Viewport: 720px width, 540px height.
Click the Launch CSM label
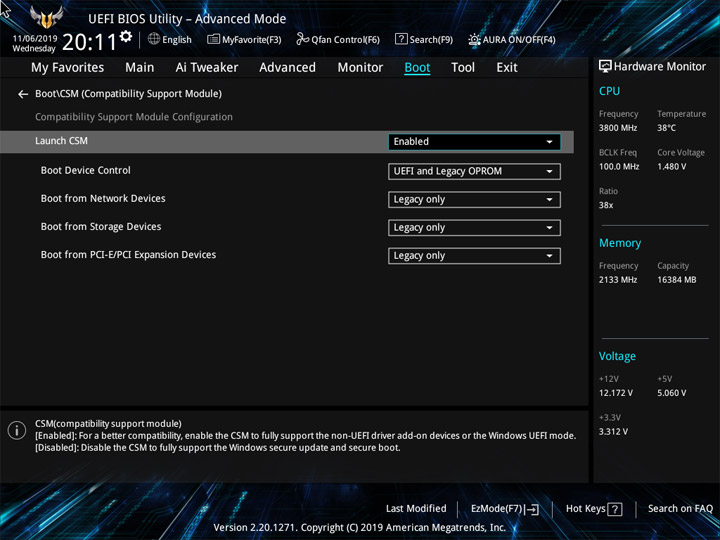click(62, 141)
